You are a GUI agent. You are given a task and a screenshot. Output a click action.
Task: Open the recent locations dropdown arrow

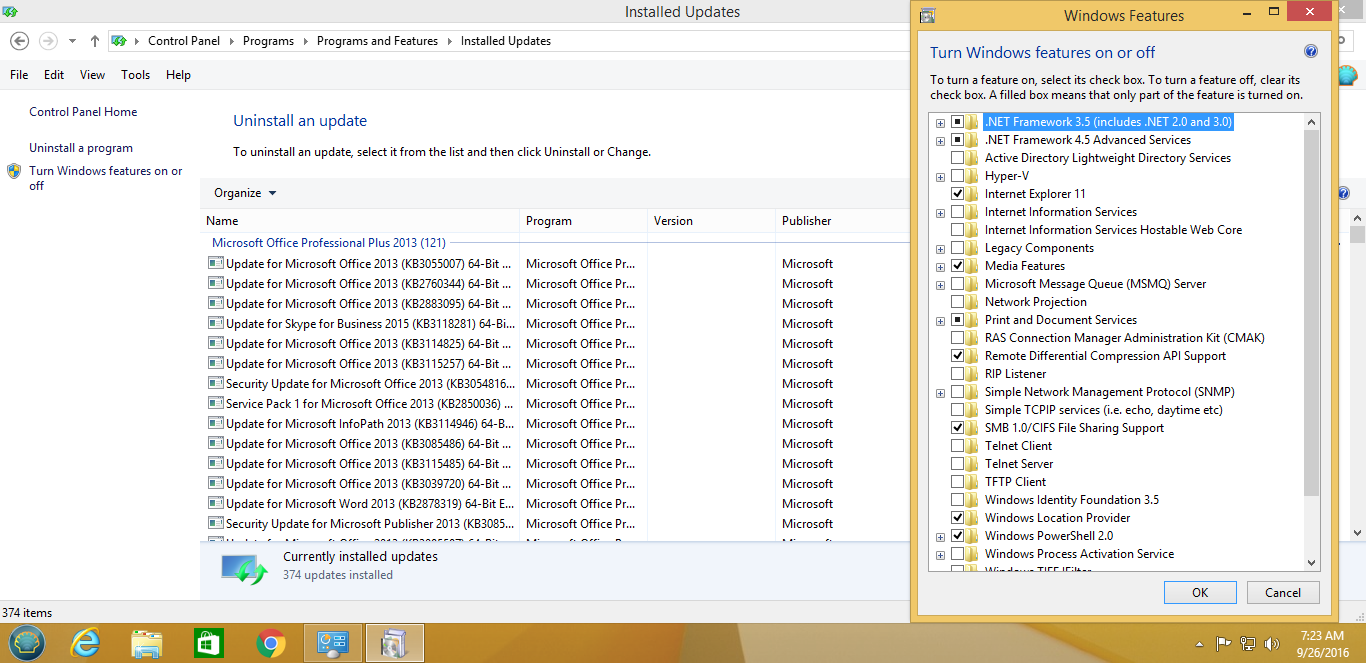click(x=72, y=41)
